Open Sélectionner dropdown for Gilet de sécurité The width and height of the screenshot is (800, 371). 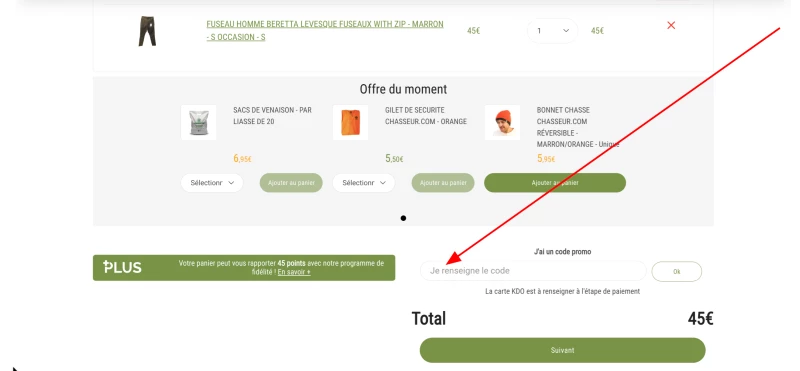pyautogui.click(x=364, y=183)
